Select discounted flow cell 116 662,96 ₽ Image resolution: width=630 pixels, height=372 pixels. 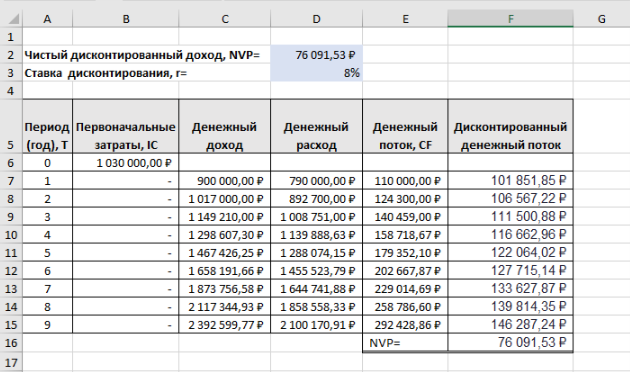tap(510, 235)
